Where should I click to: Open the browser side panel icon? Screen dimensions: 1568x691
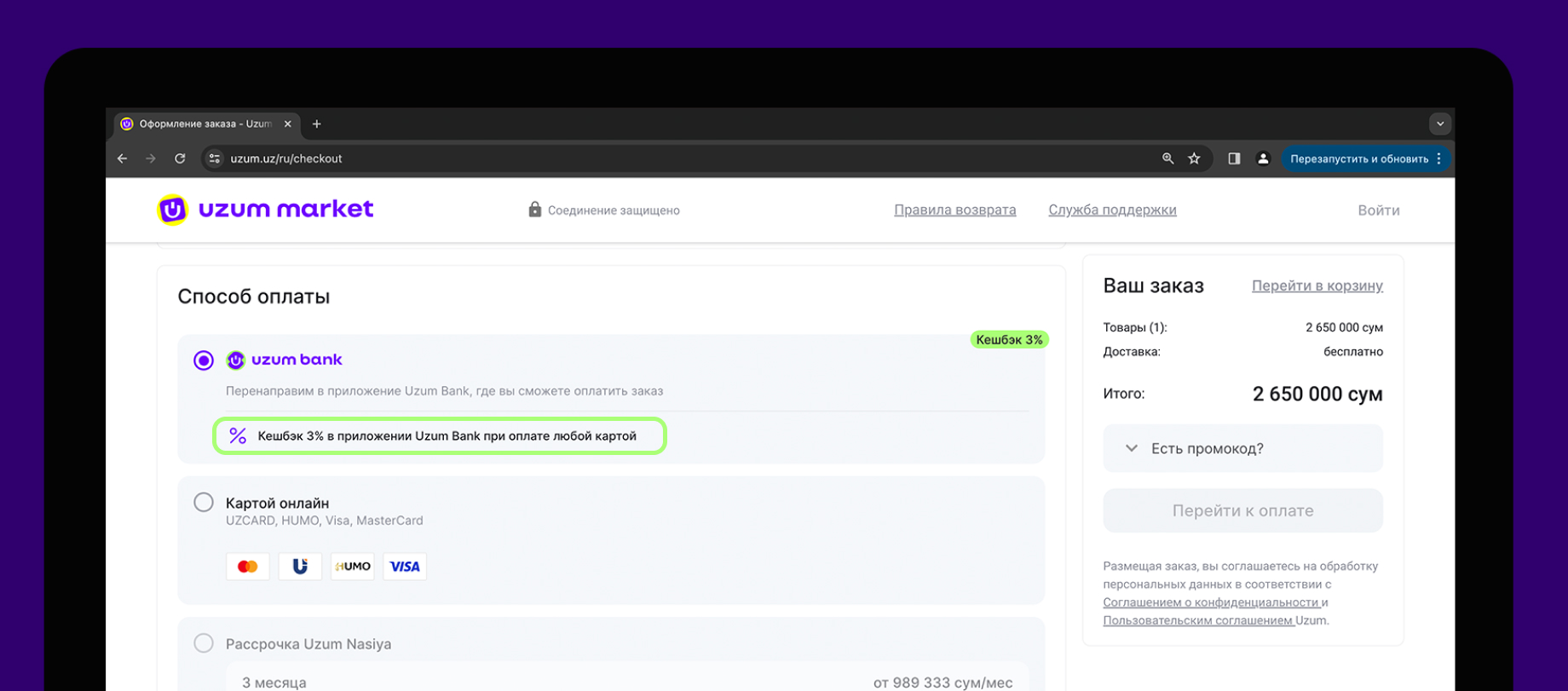[1234, 158]
